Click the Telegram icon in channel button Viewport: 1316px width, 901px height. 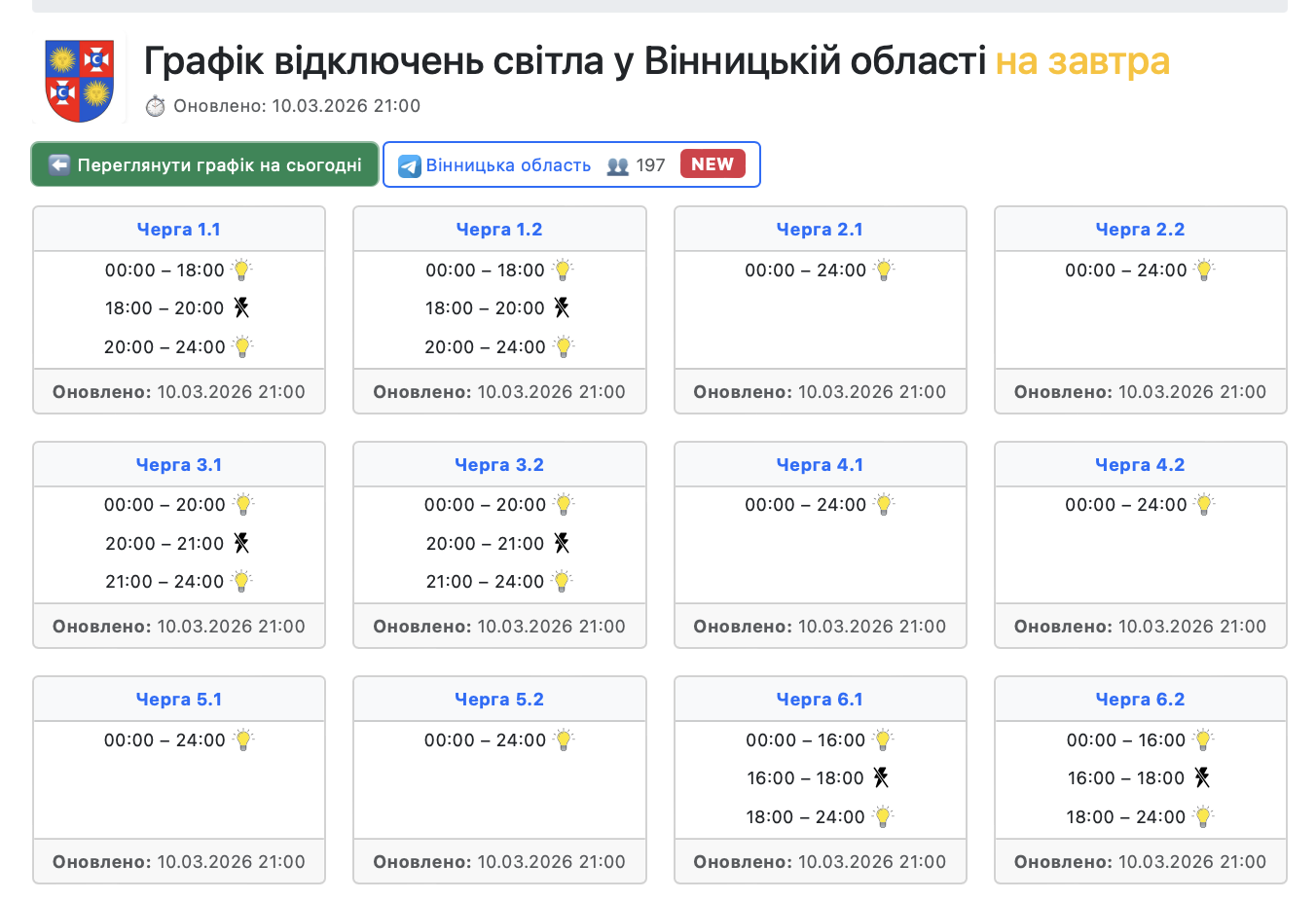coord(410,165)
